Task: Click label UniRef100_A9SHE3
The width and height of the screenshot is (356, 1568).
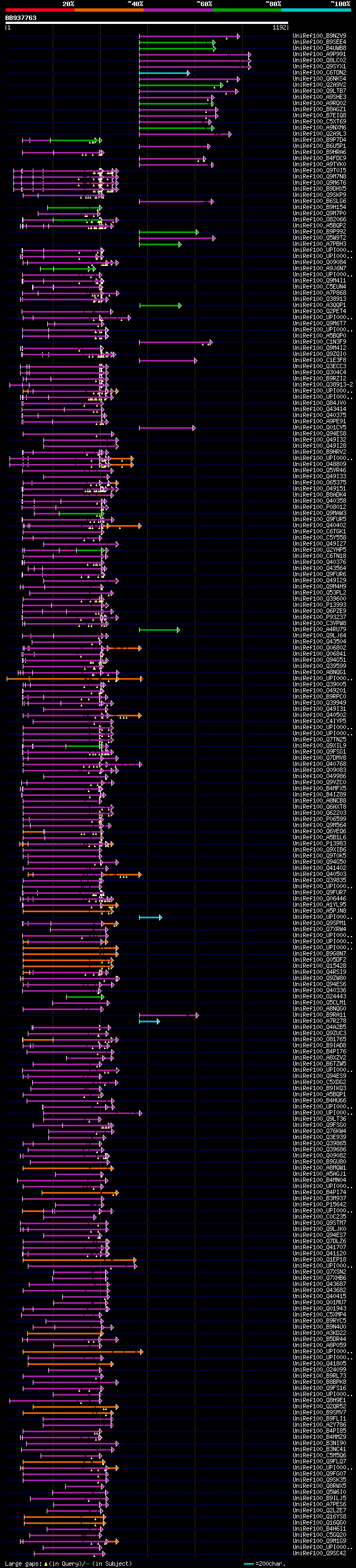Action: (319, 97)
